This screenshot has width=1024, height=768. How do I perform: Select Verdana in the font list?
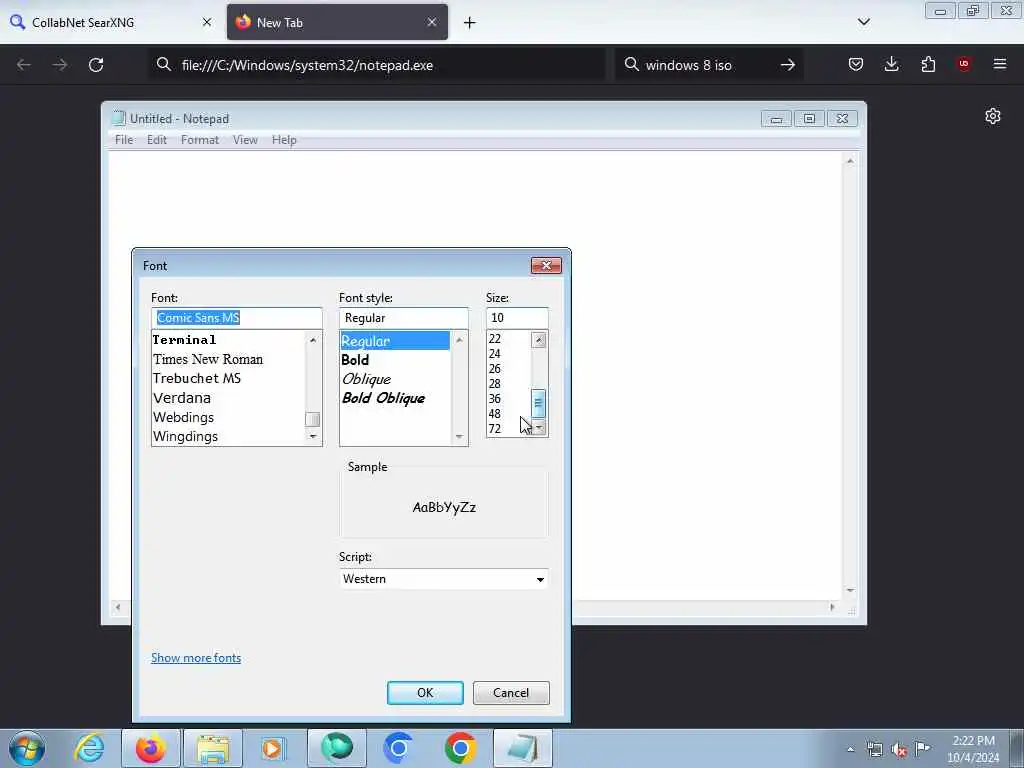tap(228, 398)
